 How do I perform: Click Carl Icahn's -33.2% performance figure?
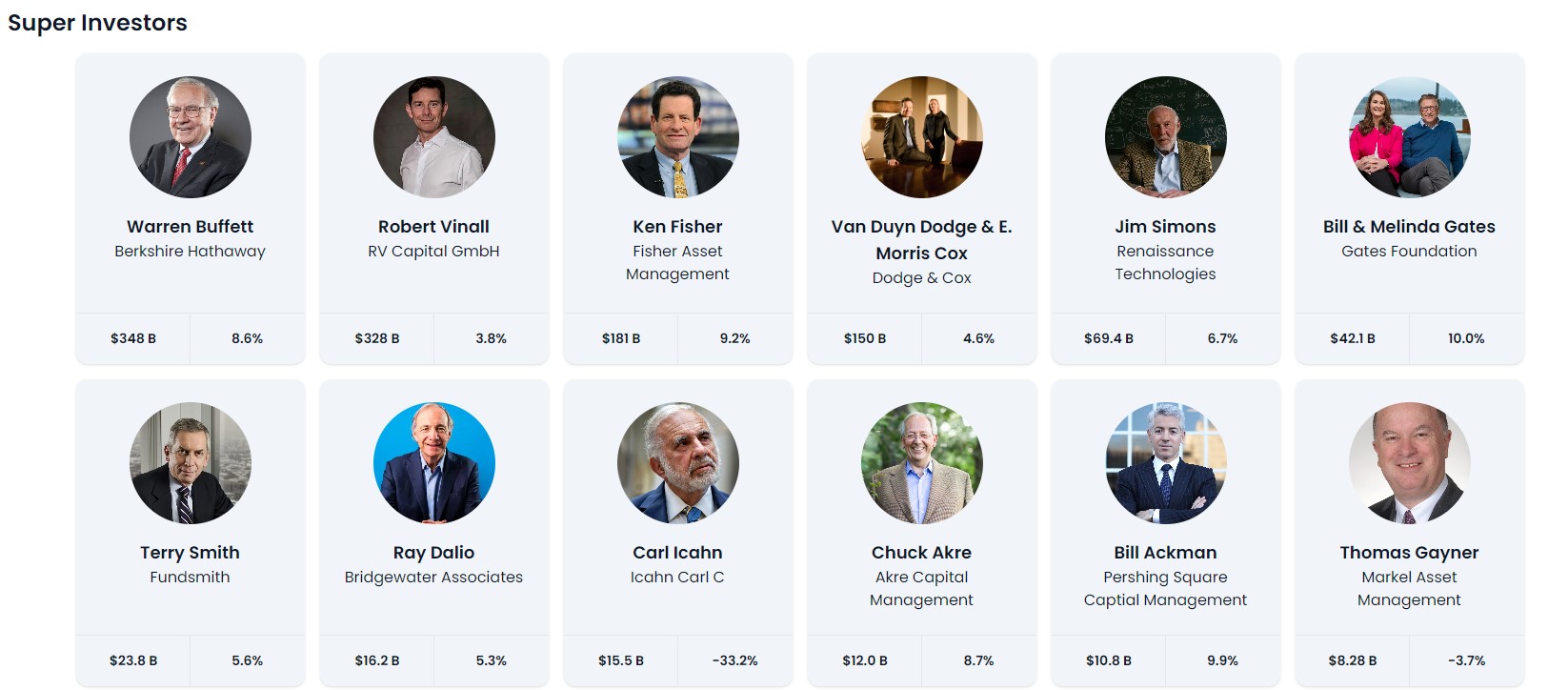[x=734, y=660]
